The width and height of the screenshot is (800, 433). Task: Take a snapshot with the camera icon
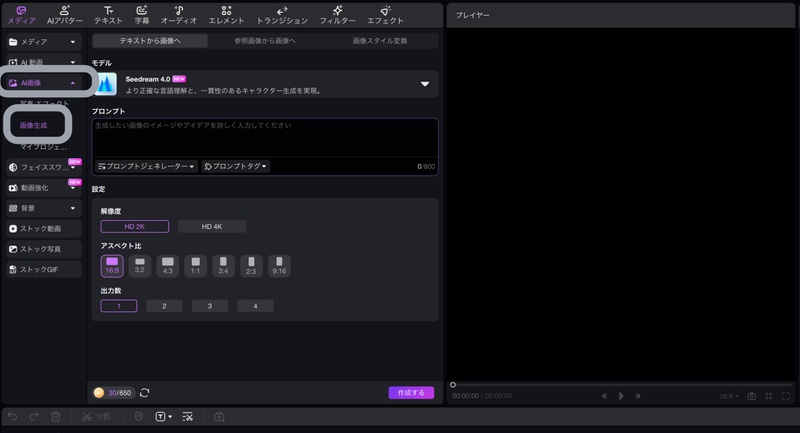752,396
